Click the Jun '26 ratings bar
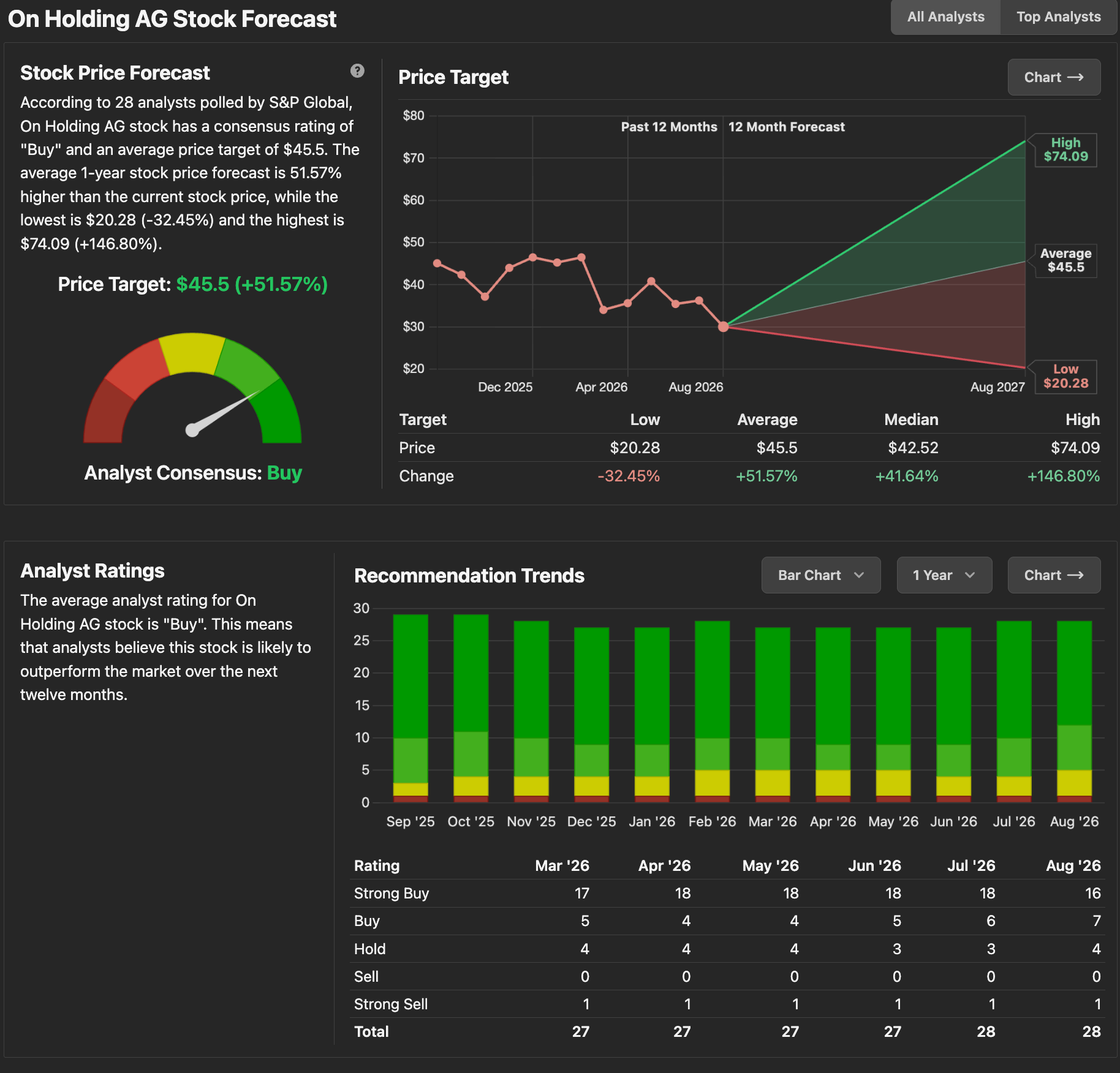 pyautogui.click(x=953, y=715)
